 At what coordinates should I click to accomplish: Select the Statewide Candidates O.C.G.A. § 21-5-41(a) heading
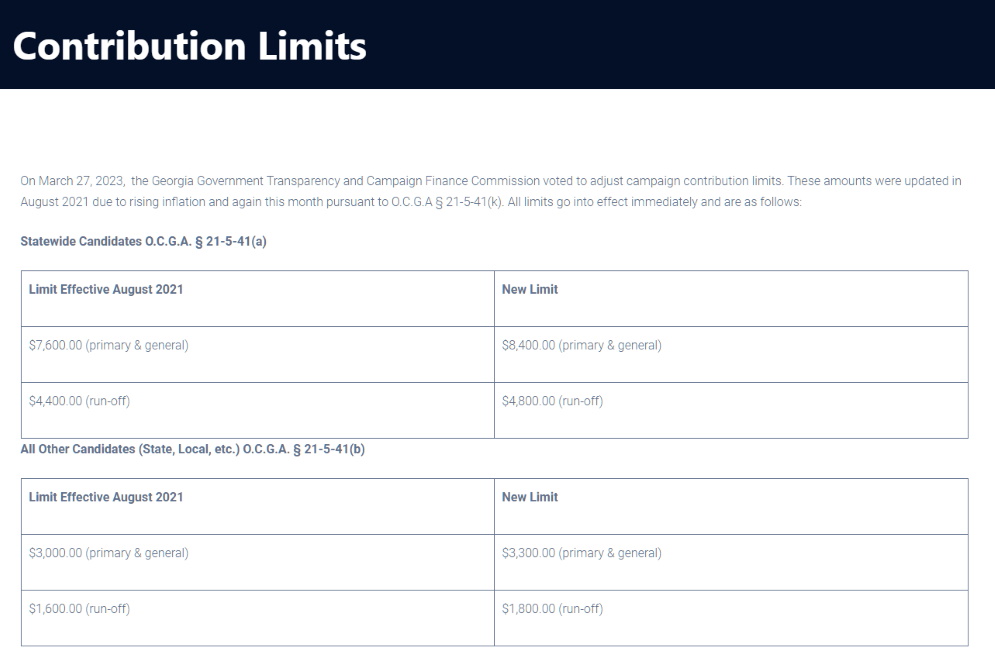pos(143,241)
